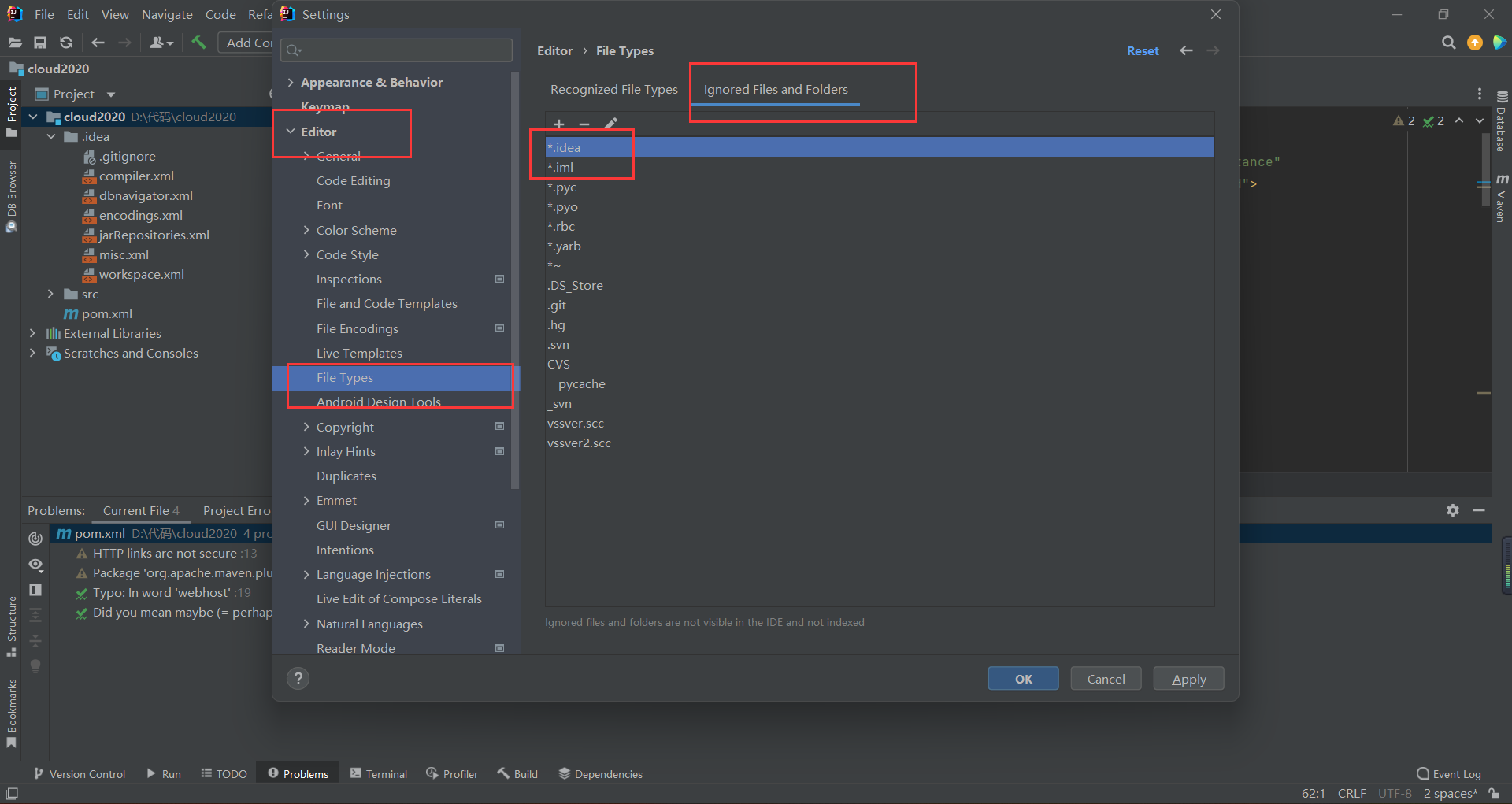This screenshot has width=1512, height=804.
Task: Click the editor vertical three-dots menu
Action: tap(1480, 94)
